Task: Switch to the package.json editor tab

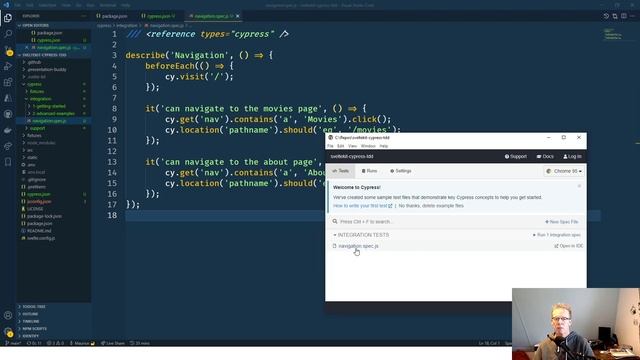Action: point(112,16)
